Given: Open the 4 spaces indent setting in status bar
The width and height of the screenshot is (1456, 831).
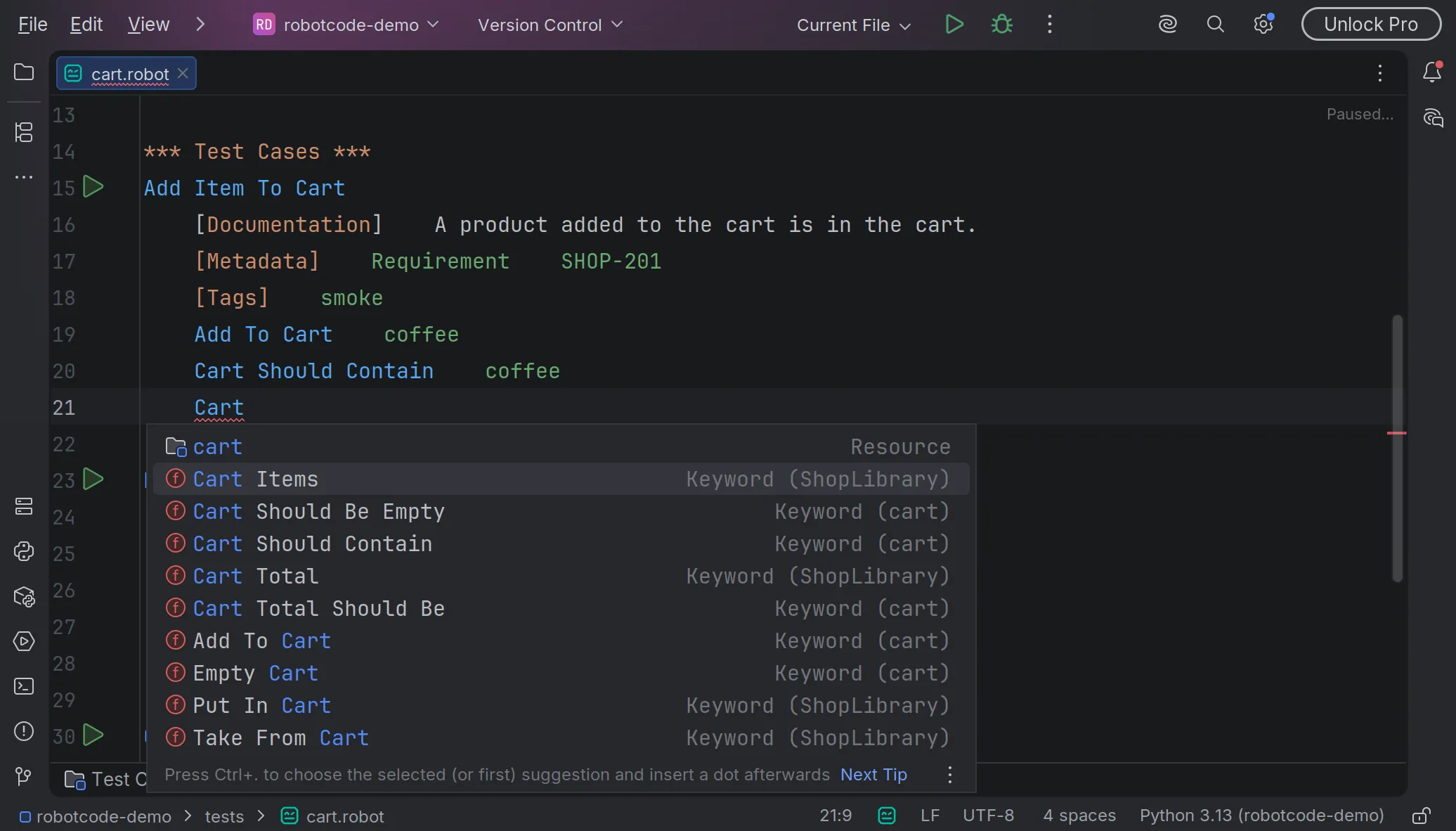Looking at the screenshot, I should click(x=1079, y=816).
